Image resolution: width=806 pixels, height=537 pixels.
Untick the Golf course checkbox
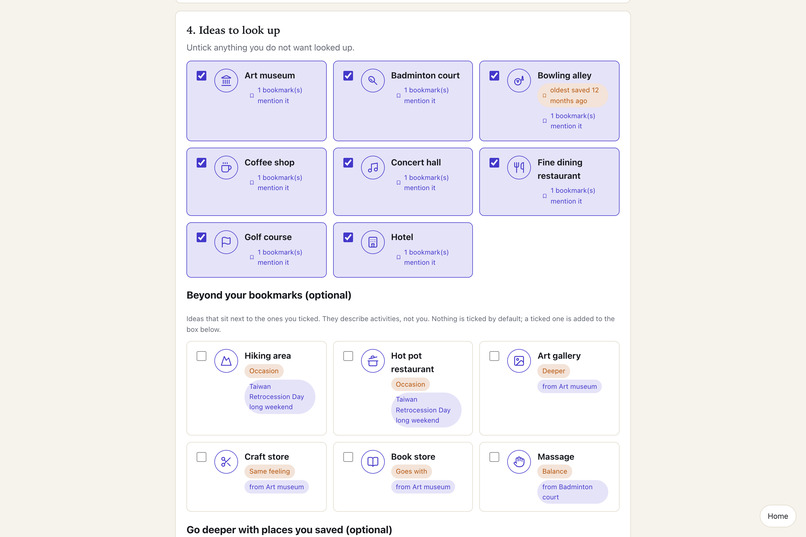click(202, 237)
